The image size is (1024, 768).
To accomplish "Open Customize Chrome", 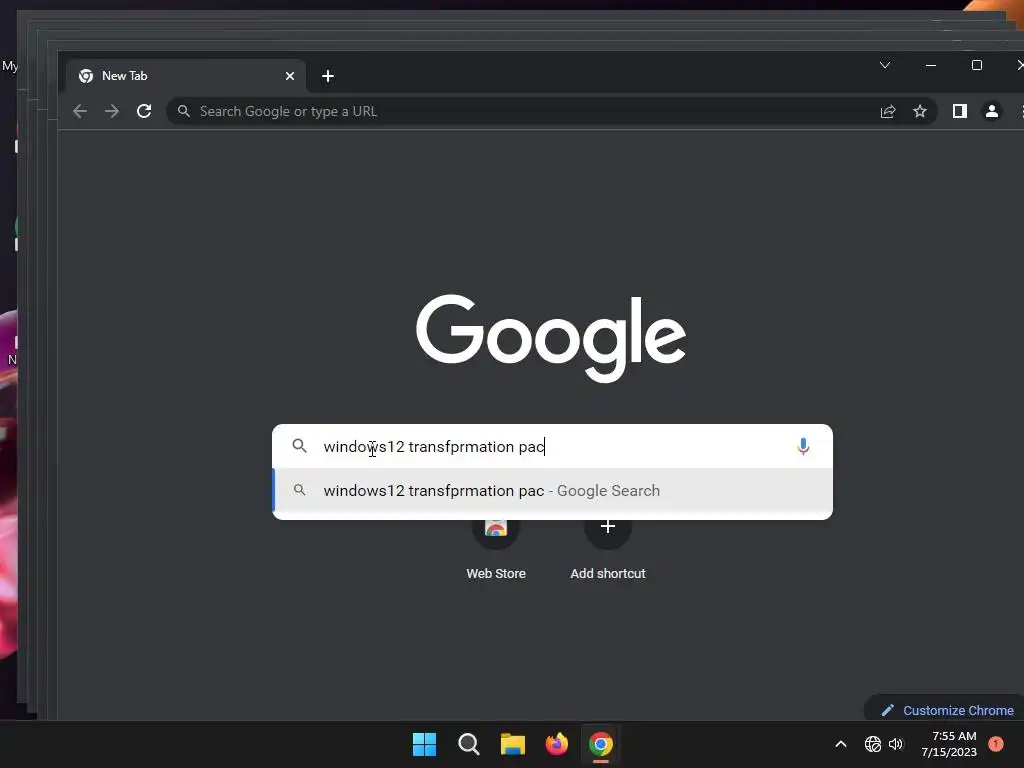I will 947,710.
